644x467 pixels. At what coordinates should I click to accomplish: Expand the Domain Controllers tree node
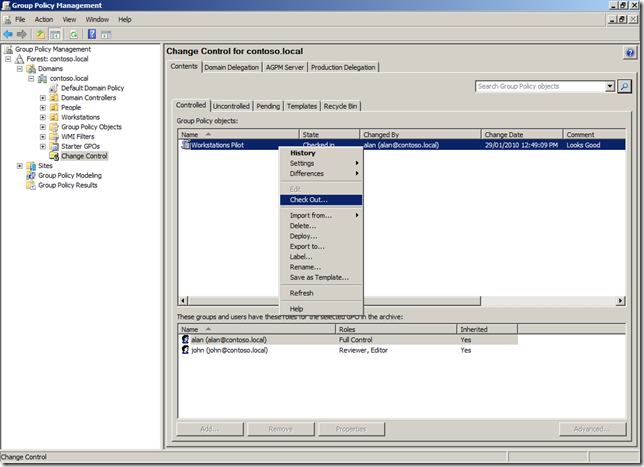pyautogui.click(x=42, y=98)
